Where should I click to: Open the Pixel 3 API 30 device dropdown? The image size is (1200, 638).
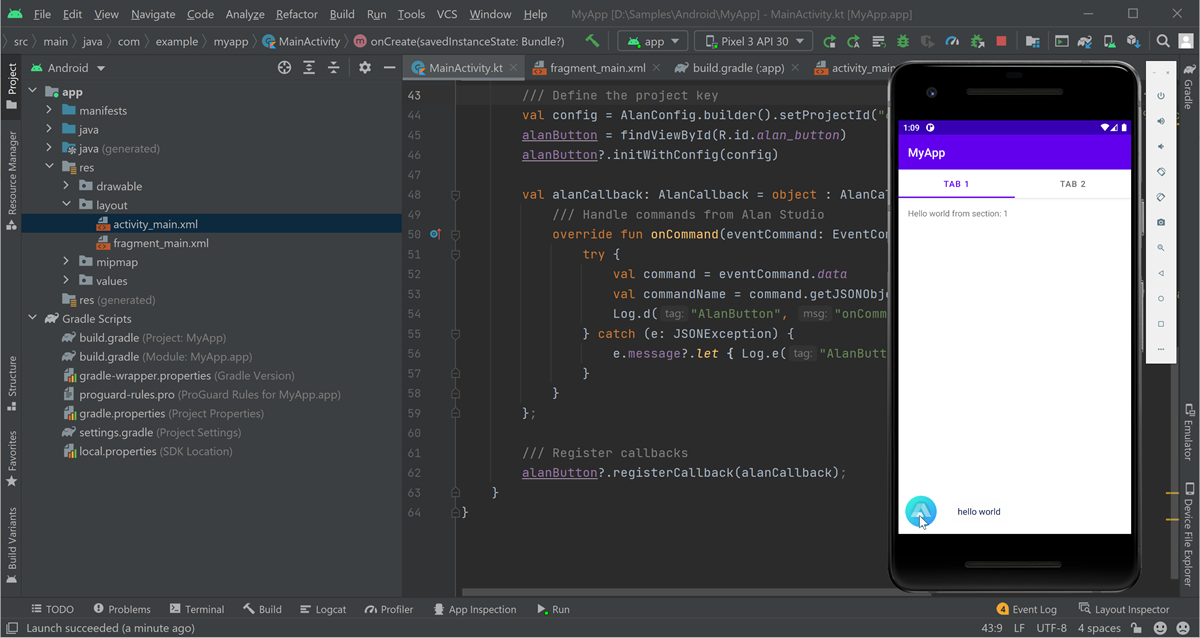pos(755,42)
